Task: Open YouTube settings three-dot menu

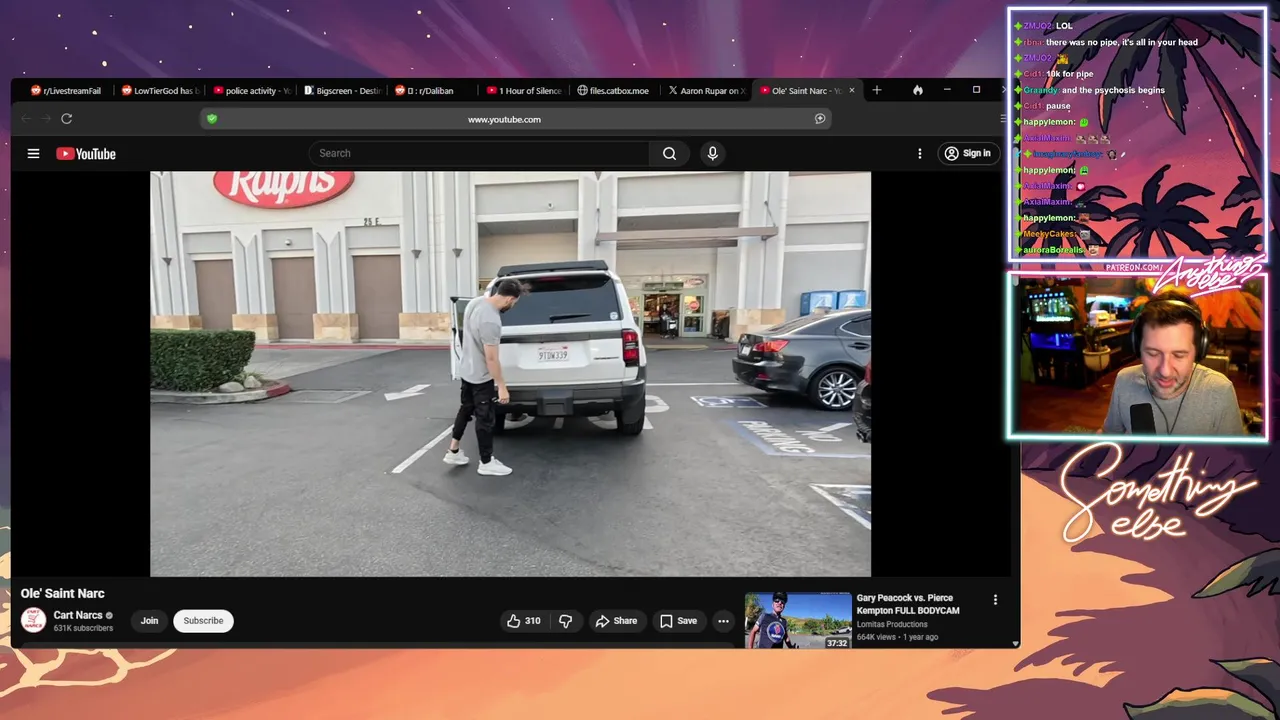Action: click(920, 153)
